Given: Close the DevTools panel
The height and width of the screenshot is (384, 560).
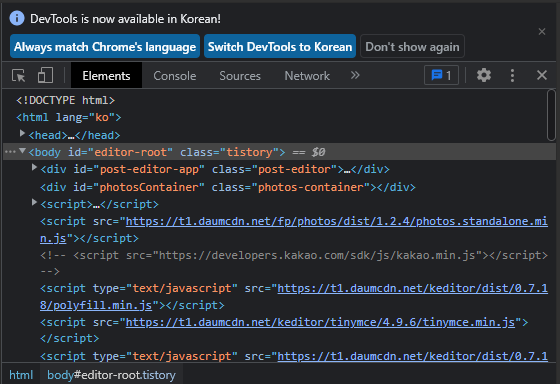Looking at the screenshot, I should tap(542, 75).
